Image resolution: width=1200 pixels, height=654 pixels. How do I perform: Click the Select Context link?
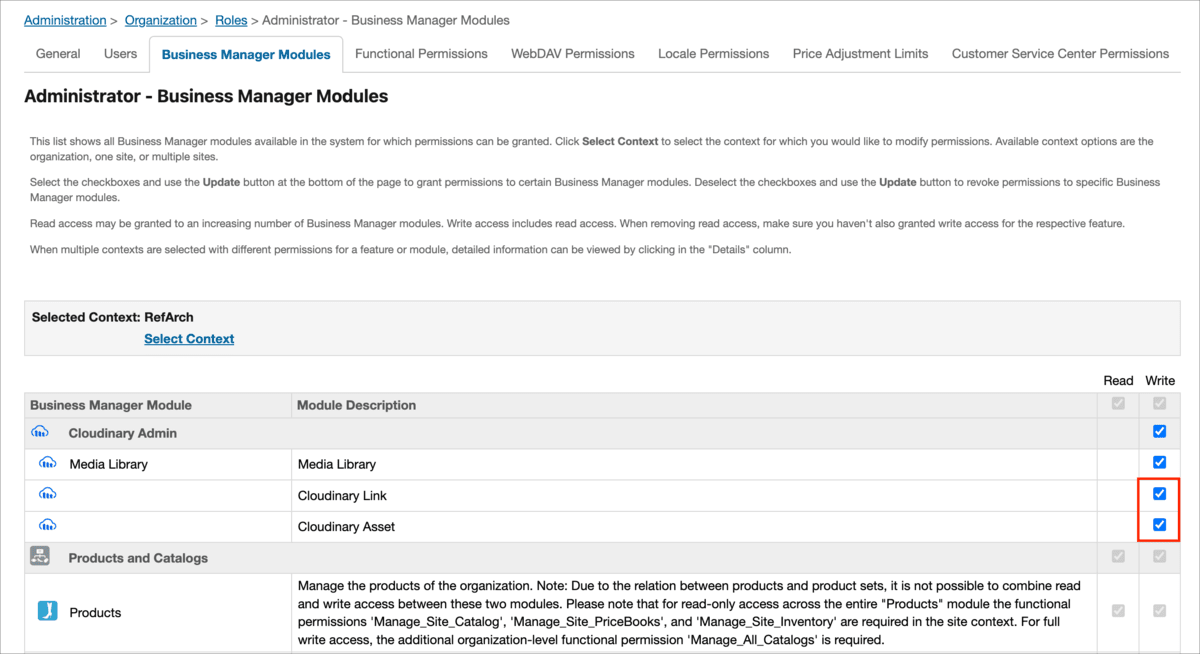coord(189,339)
